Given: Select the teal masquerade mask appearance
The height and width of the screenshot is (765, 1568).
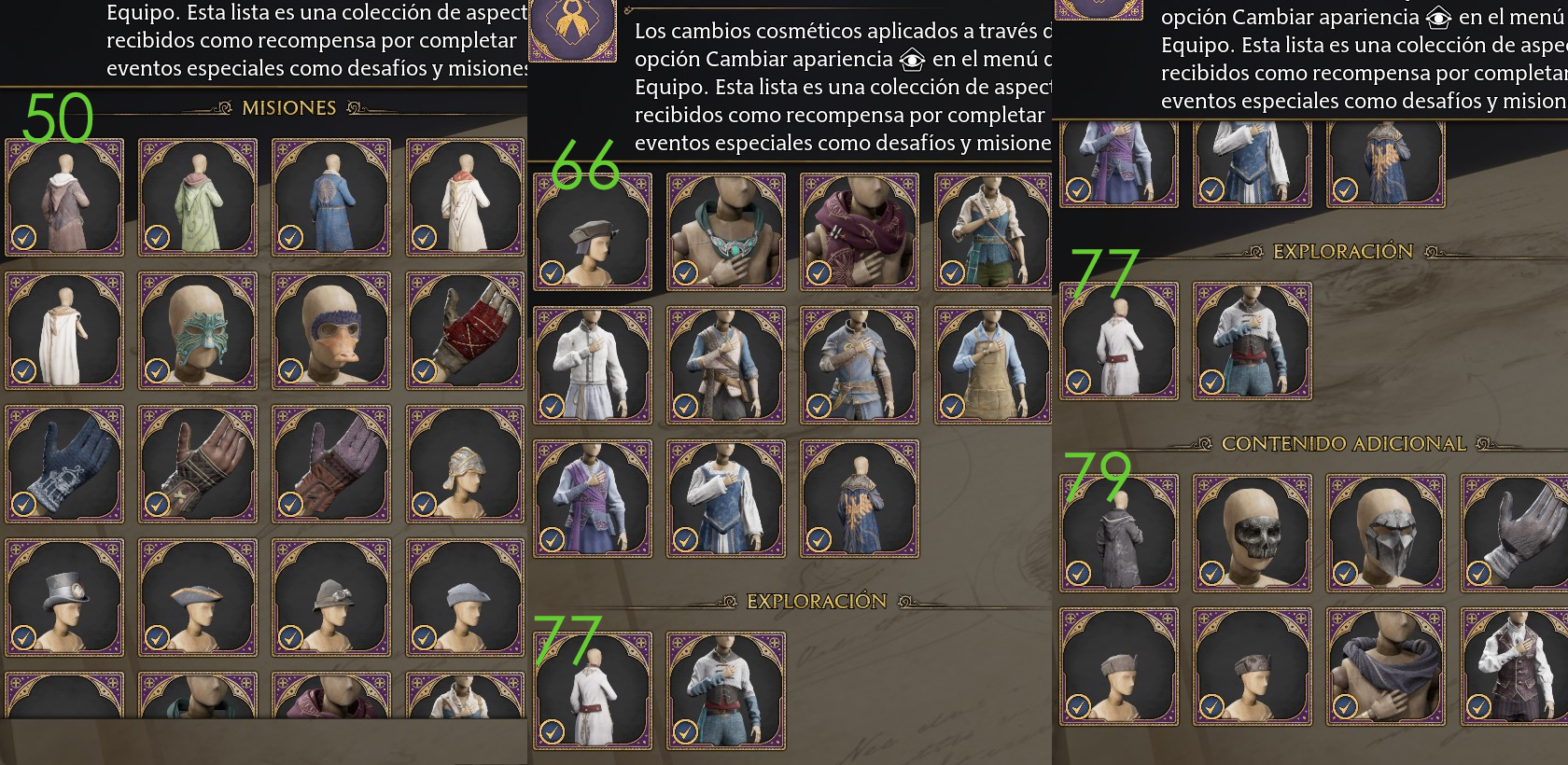Looking at the screenshot, I should coord(197,331).
